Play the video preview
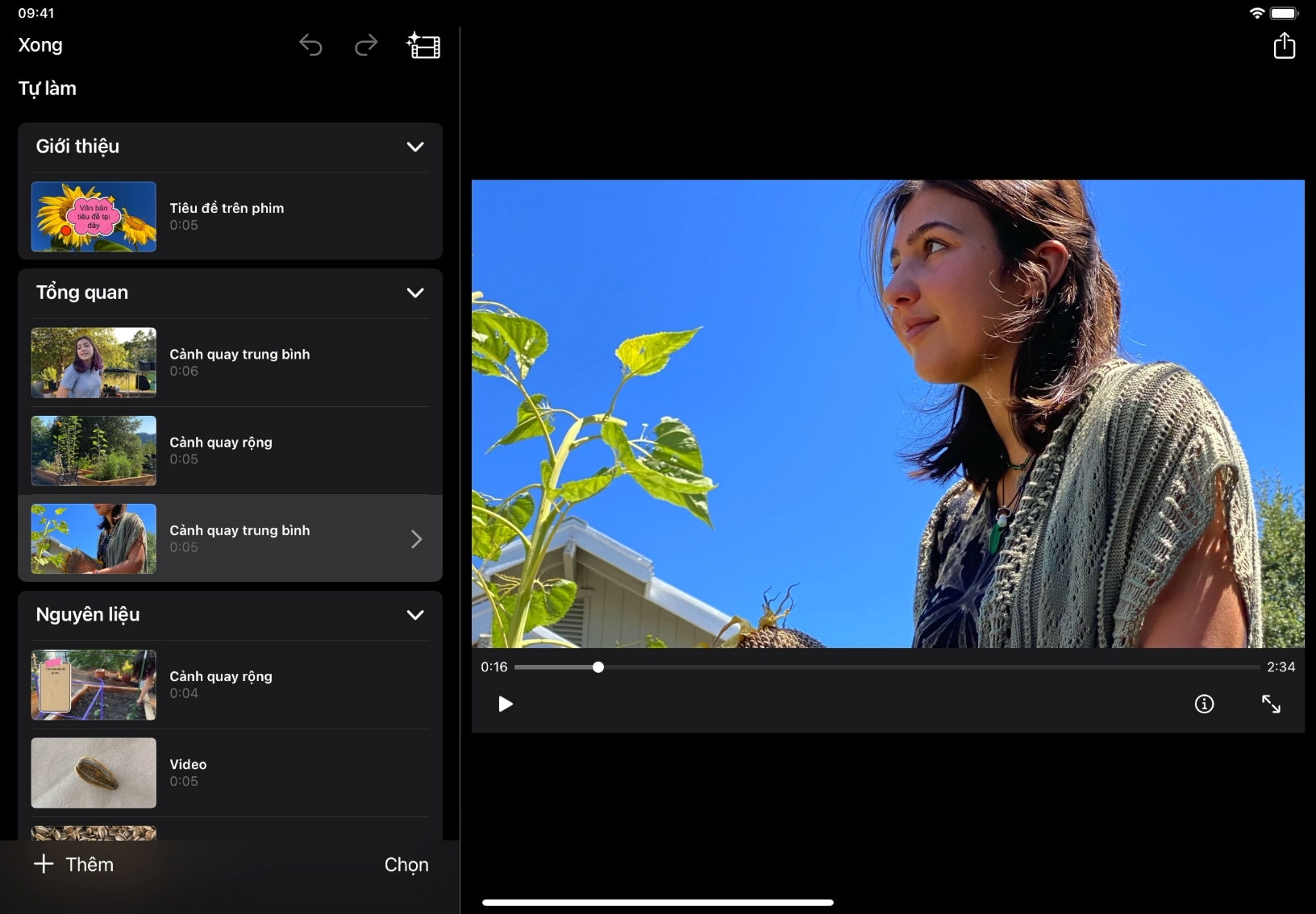The height and width of the screenshot is (914, 1316). [x=506, y=704]
